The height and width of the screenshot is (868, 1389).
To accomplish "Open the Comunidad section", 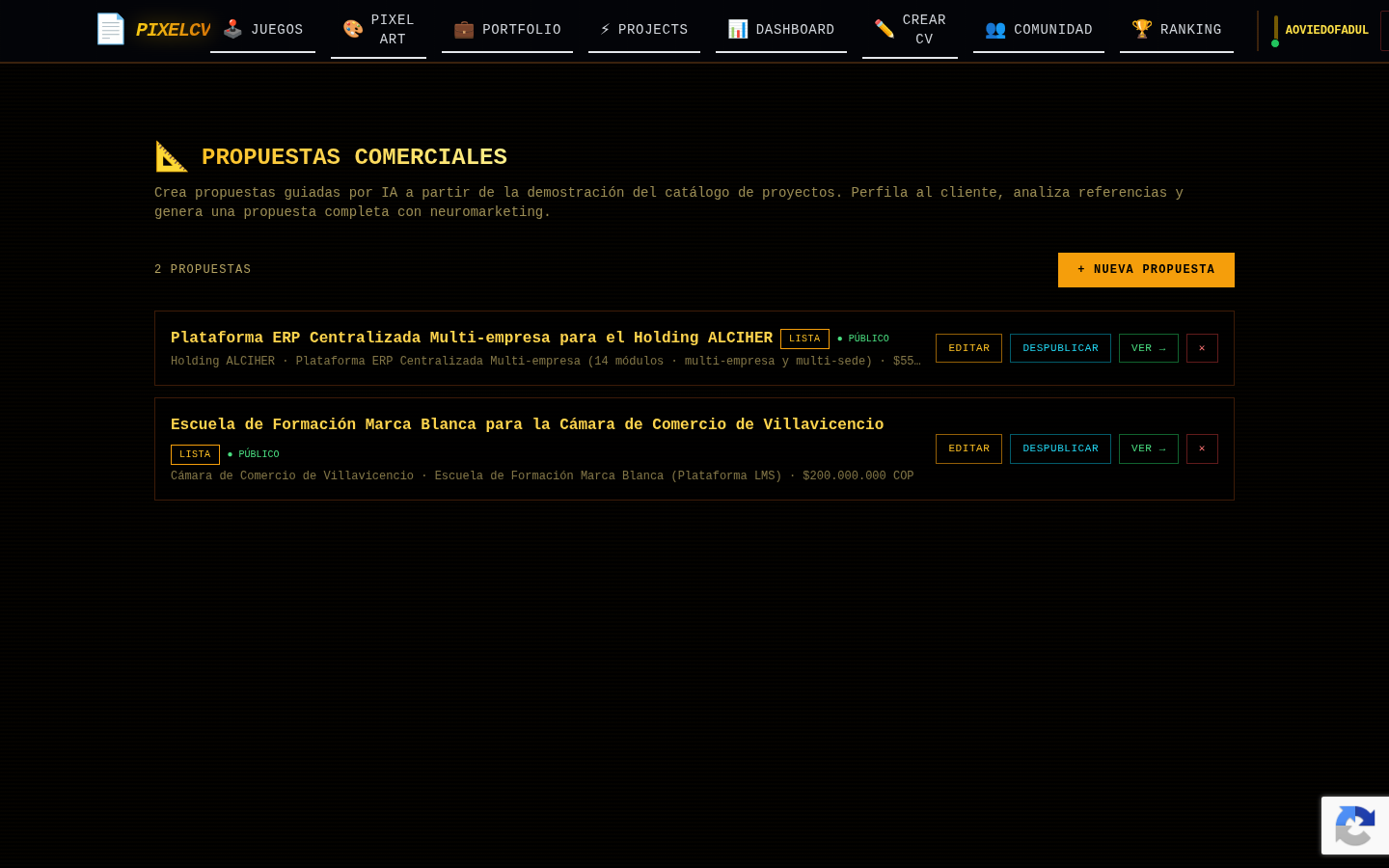I will point(1039,29).
